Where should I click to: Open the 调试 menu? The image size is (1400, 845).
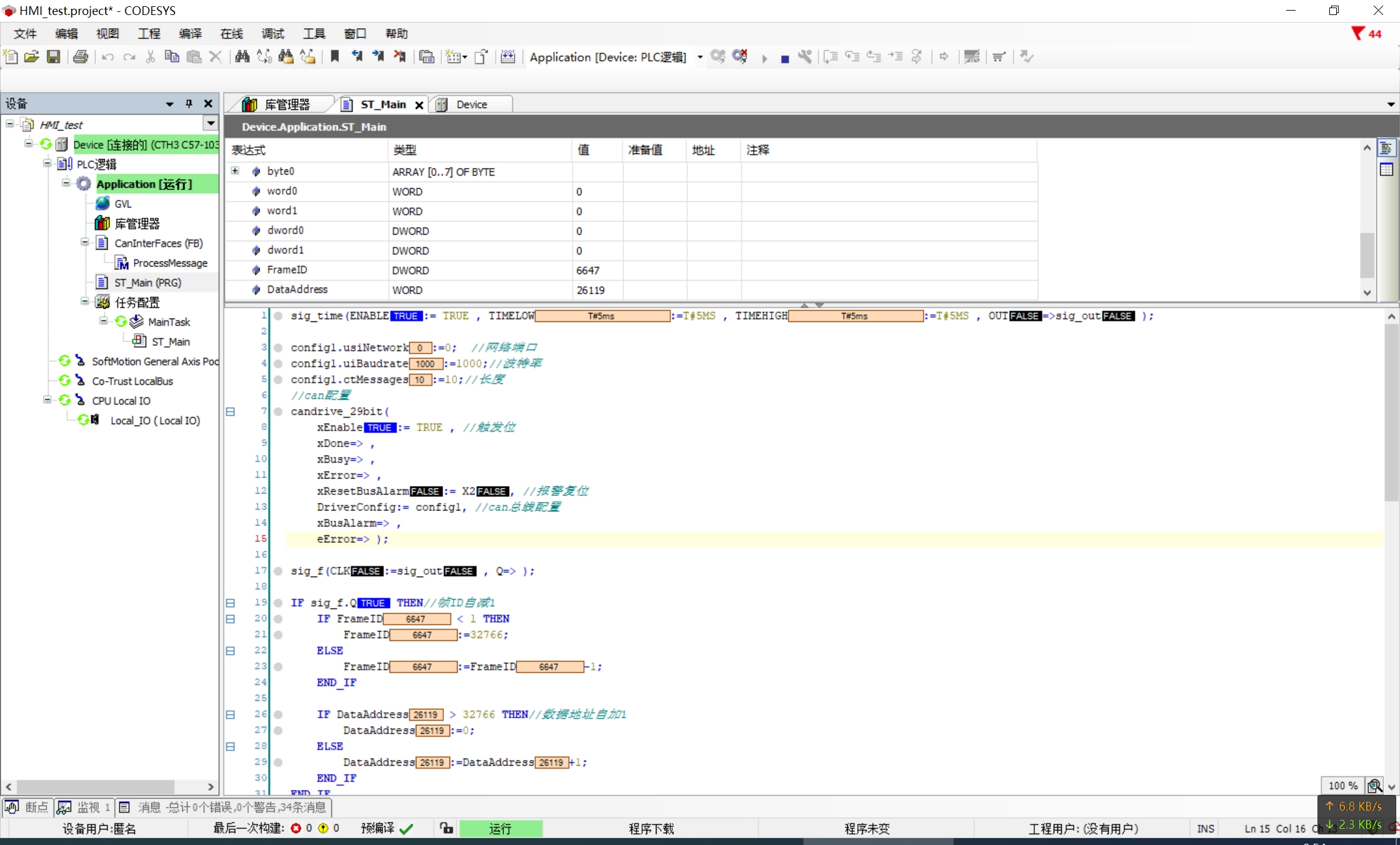coord(273,34)
